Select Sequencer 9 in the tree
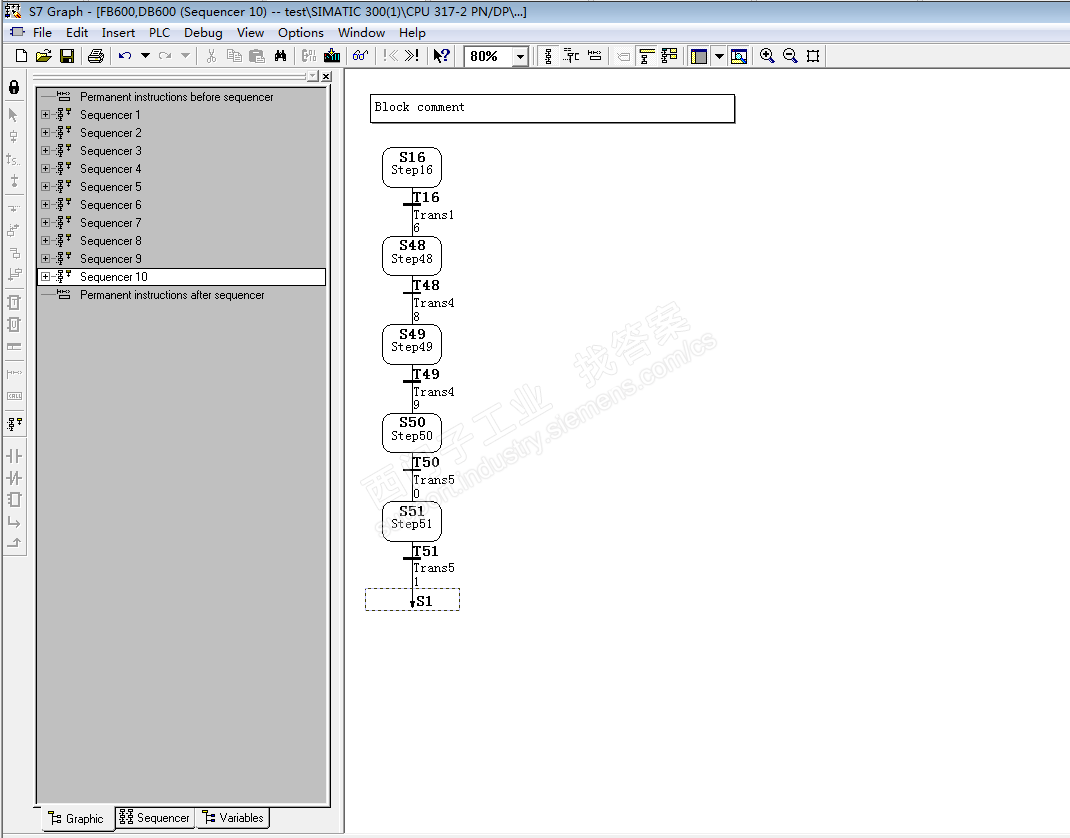The height and width of the screenshot is (838, 1070). (x=111, y=259)
